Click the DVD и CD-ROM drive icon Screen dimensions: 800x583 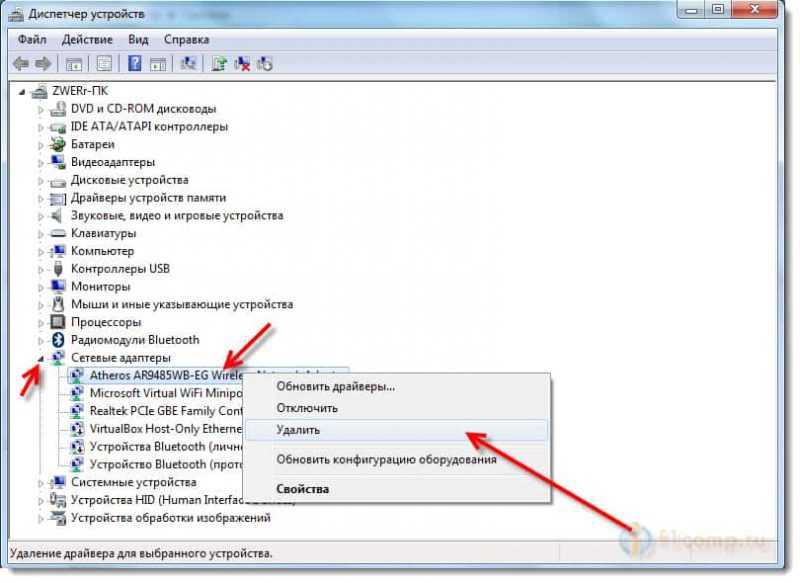(58, 109)
